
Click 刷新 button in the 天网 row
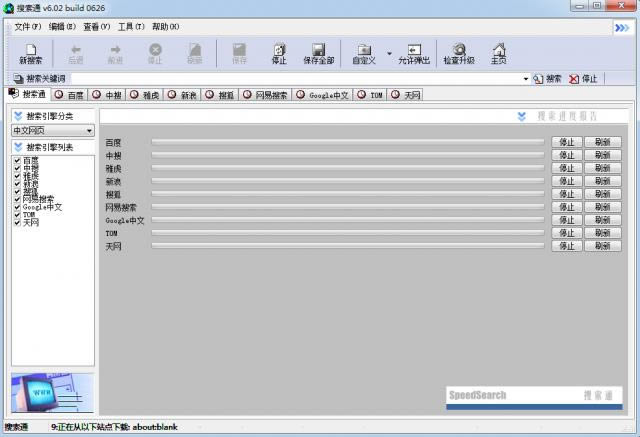[603, 246]
